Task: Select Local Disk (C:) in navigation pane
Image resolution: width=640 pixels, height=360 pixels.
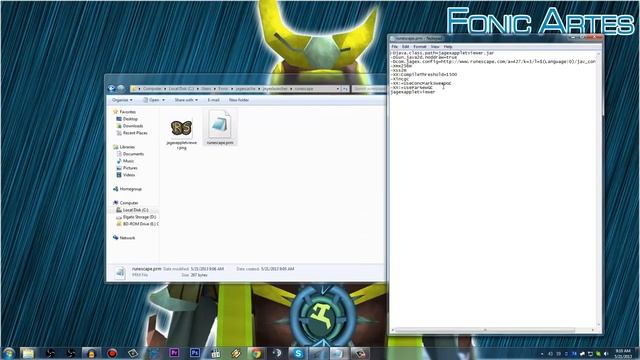Action: tap(135, 210)
